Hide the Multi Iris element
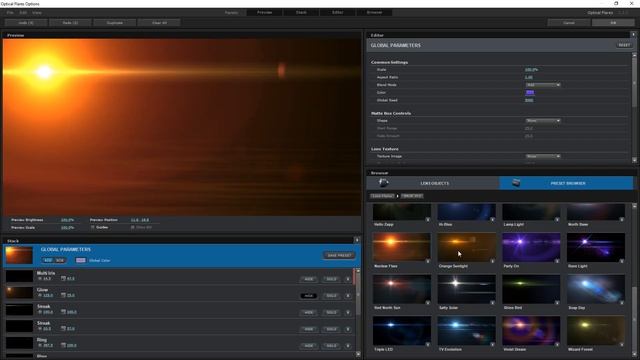This screenshot has width=640, height=360. pos(309,279)
